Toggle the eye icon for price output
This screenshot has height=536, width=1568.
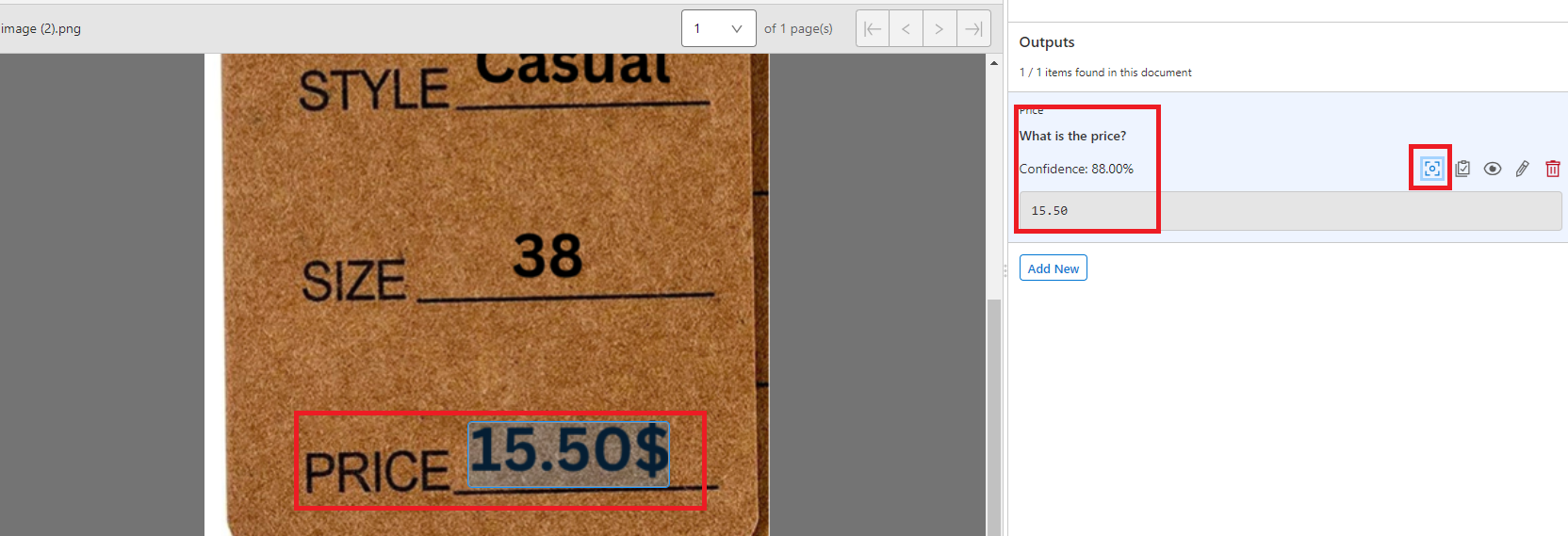point(1493,169)
